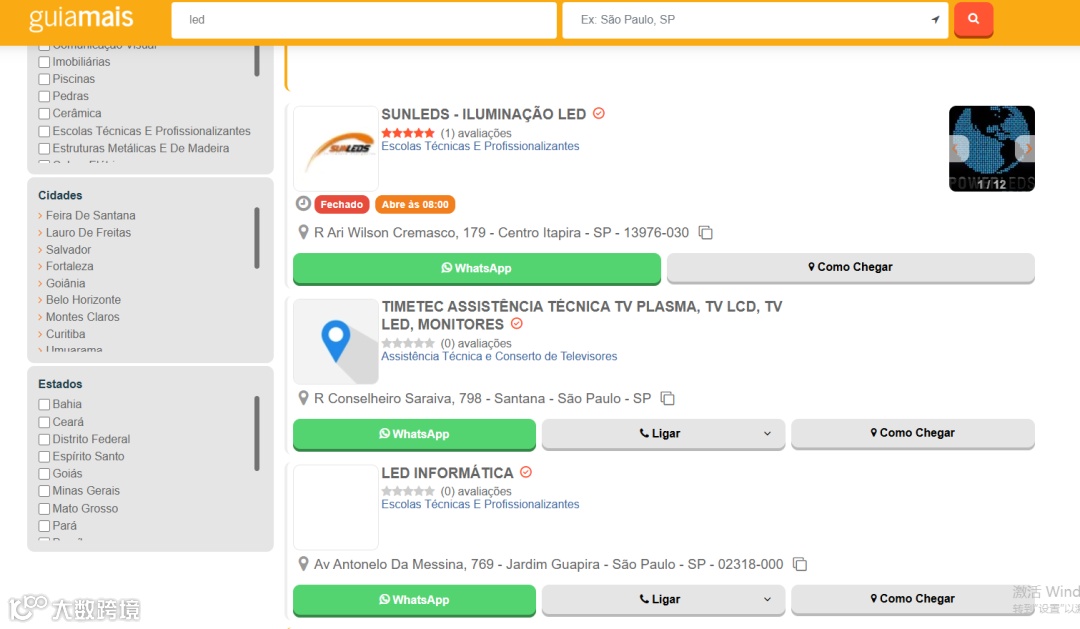Open WhatsApp for LED INFORMÁTICA listing

pos(414,600)
